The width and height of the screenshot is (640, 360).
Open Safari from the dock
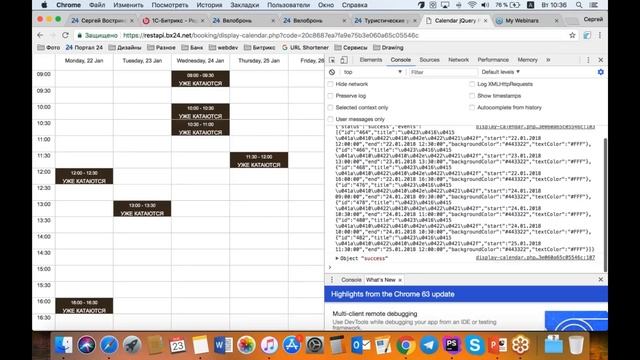pos(109,345)
